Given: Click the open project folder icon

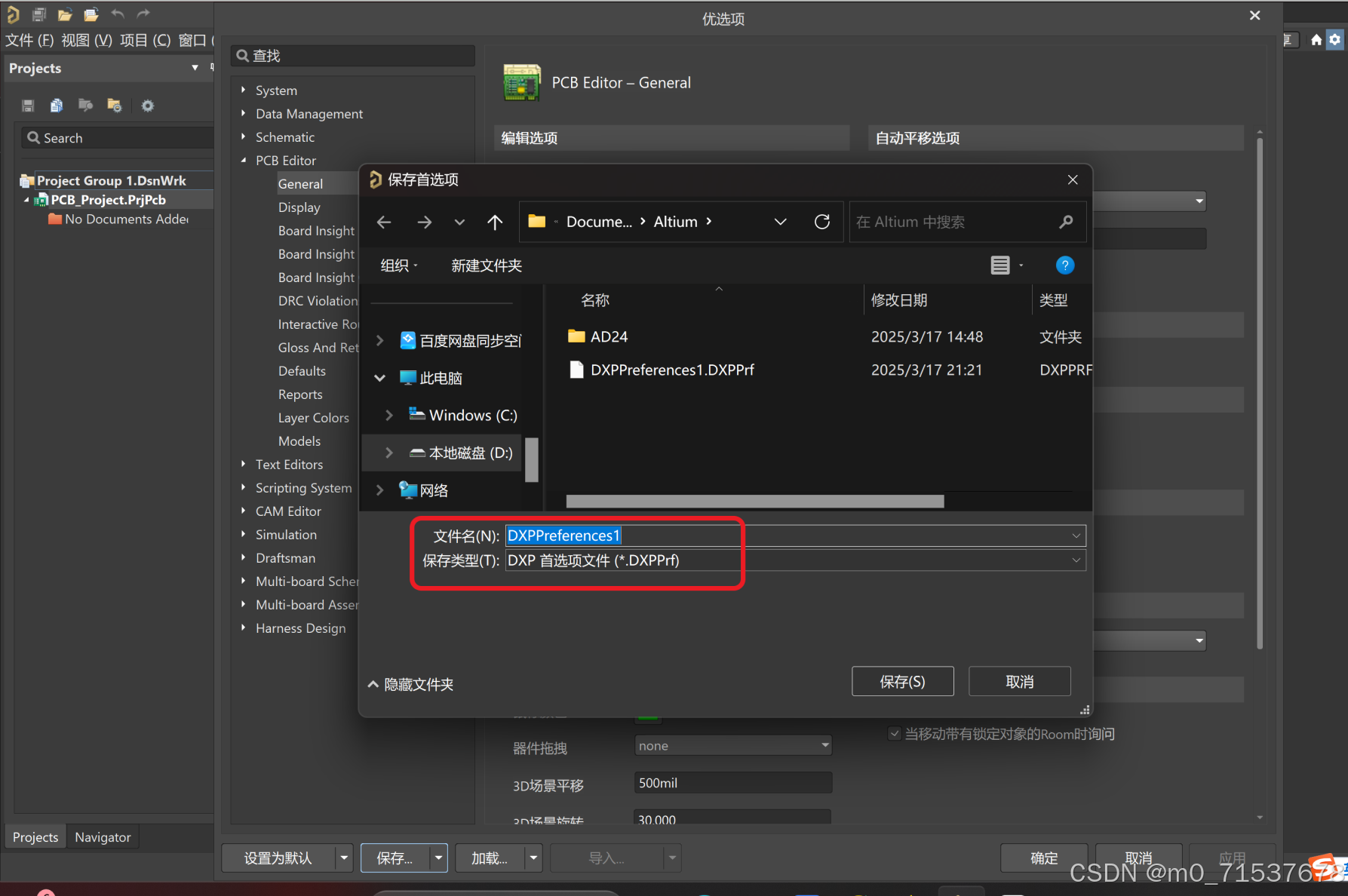Looking at the screenshot, I should (x=91, y=14).
